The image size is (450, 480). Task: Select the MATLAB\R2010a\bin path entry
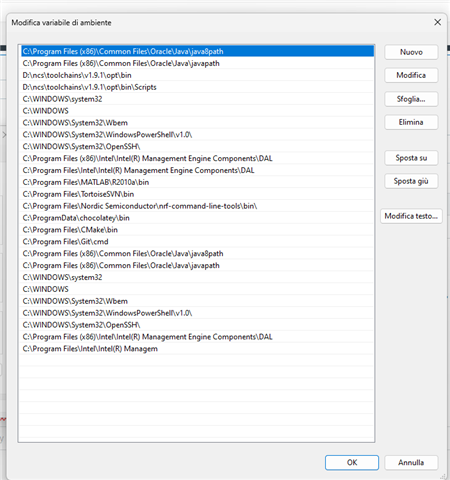click(x=197, y=182)
